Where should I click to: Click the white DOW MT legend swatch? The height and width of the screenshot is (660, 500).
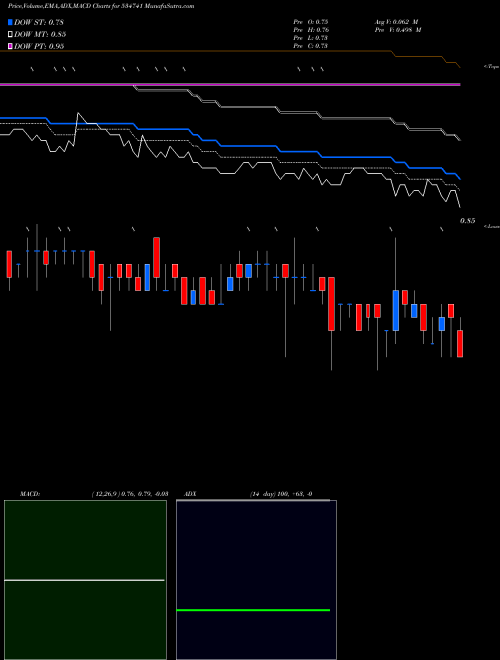(x=10, y=34)
